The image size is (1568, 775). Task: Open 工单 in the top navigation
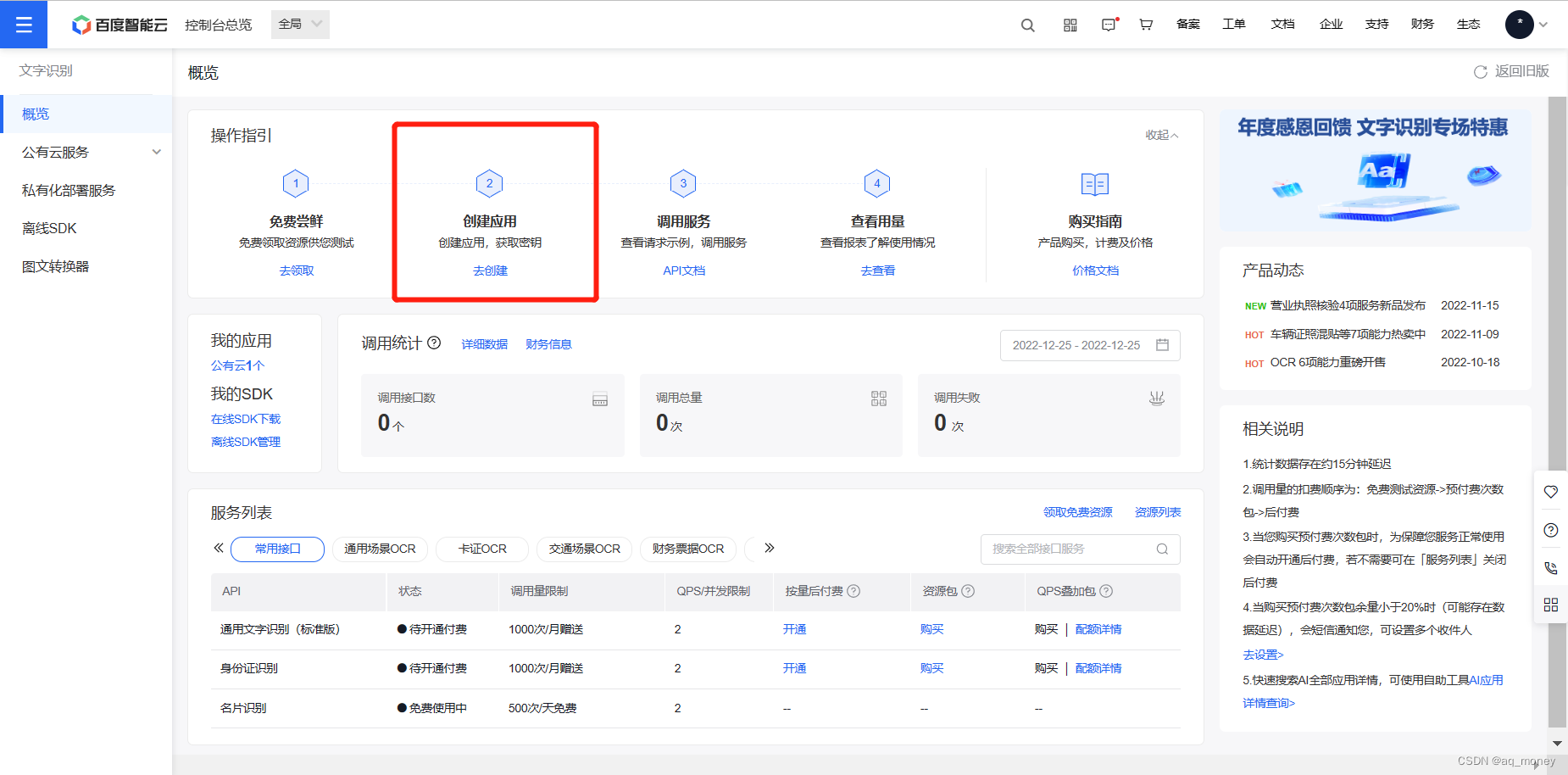click(x=1234, y=24)
